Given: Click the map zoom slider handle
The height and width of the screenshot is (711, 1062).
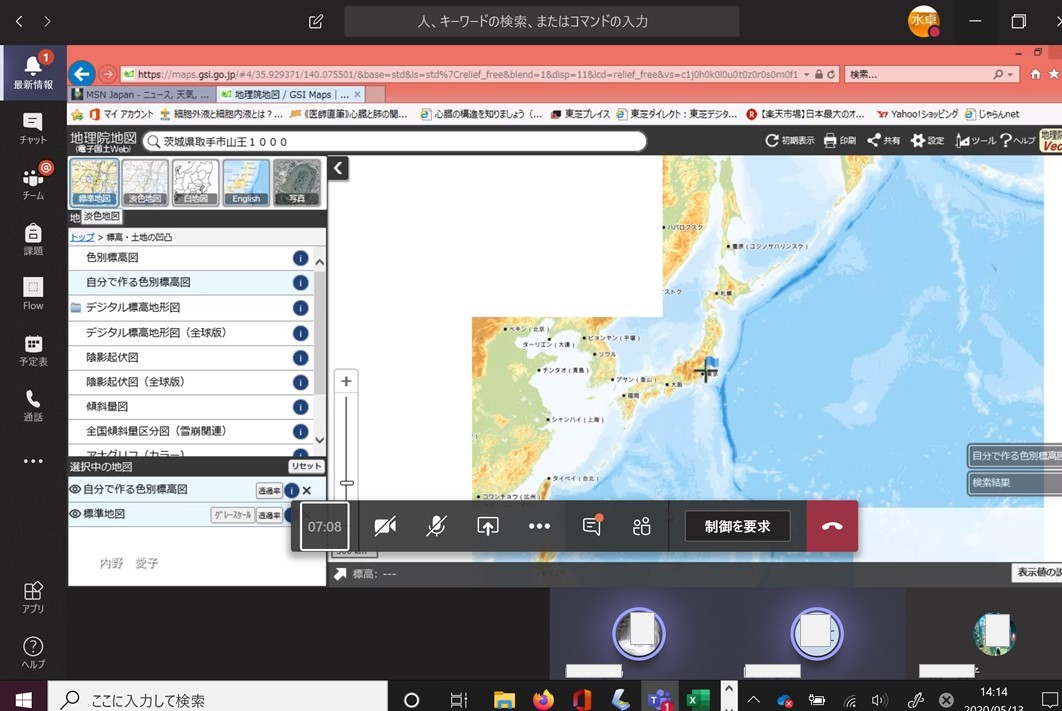Looking at the screenshot, I should tap(347, 483).
